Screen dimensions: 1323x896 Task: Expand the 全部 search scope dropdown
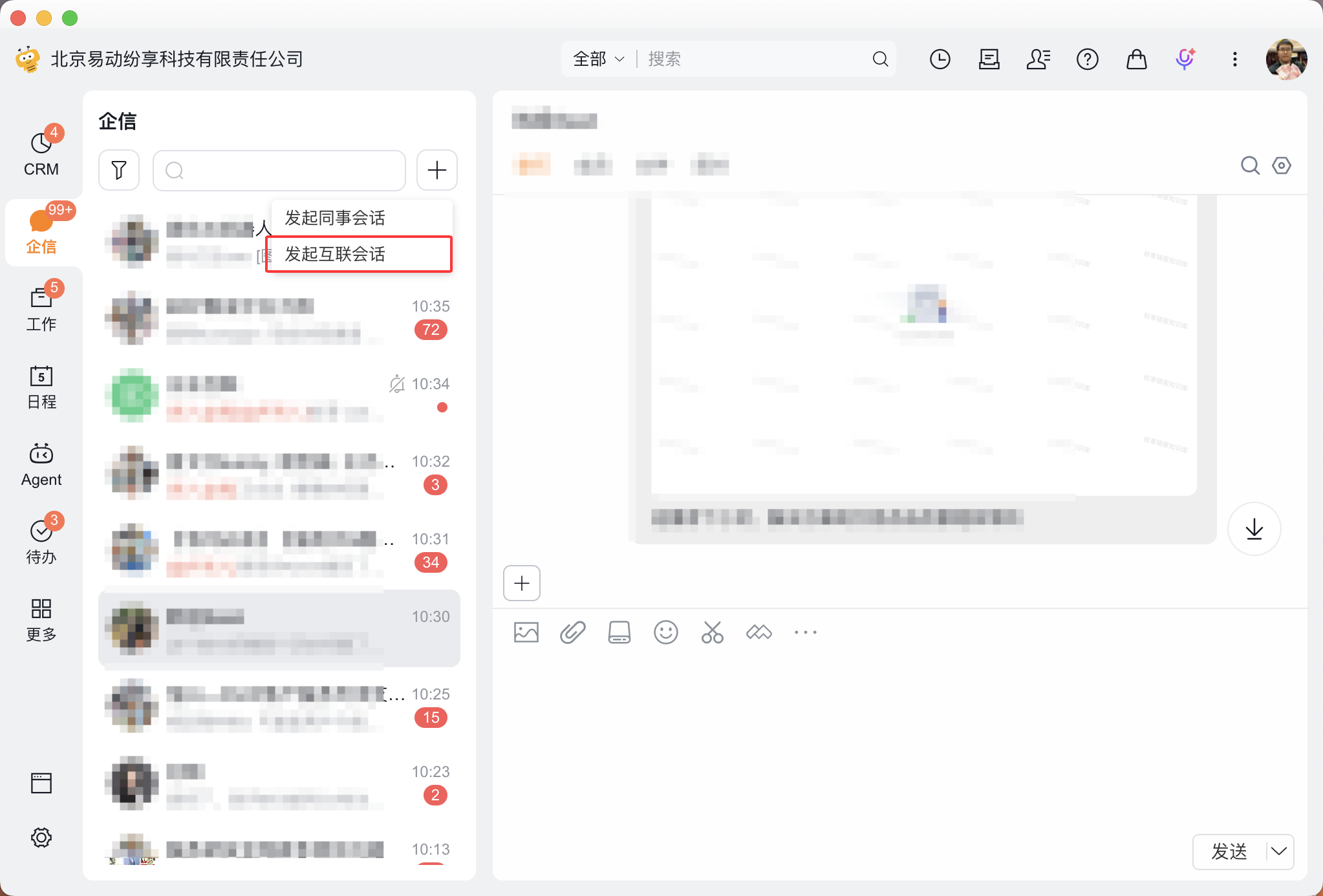(599, 59)
